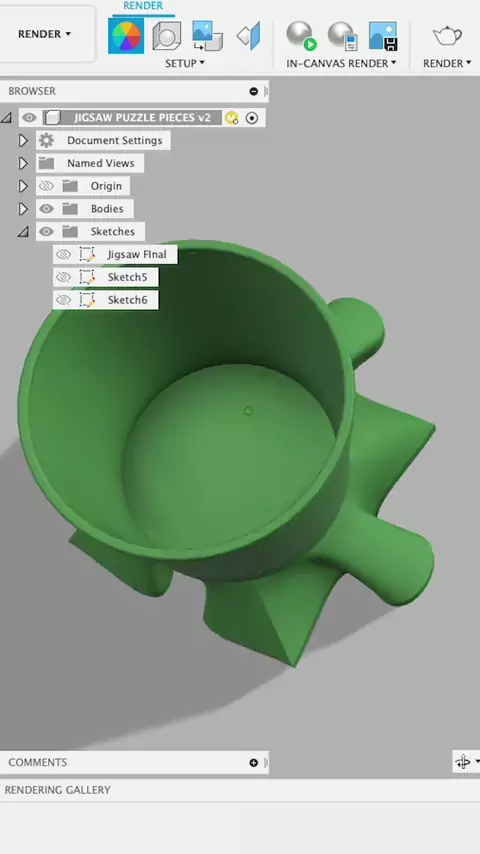Open the Scene Settings tool

[x=166, y=36]
